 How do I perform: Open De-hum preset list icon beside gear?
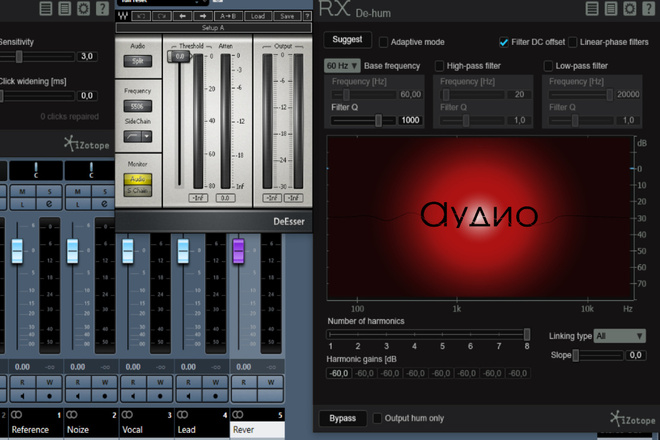611,8
